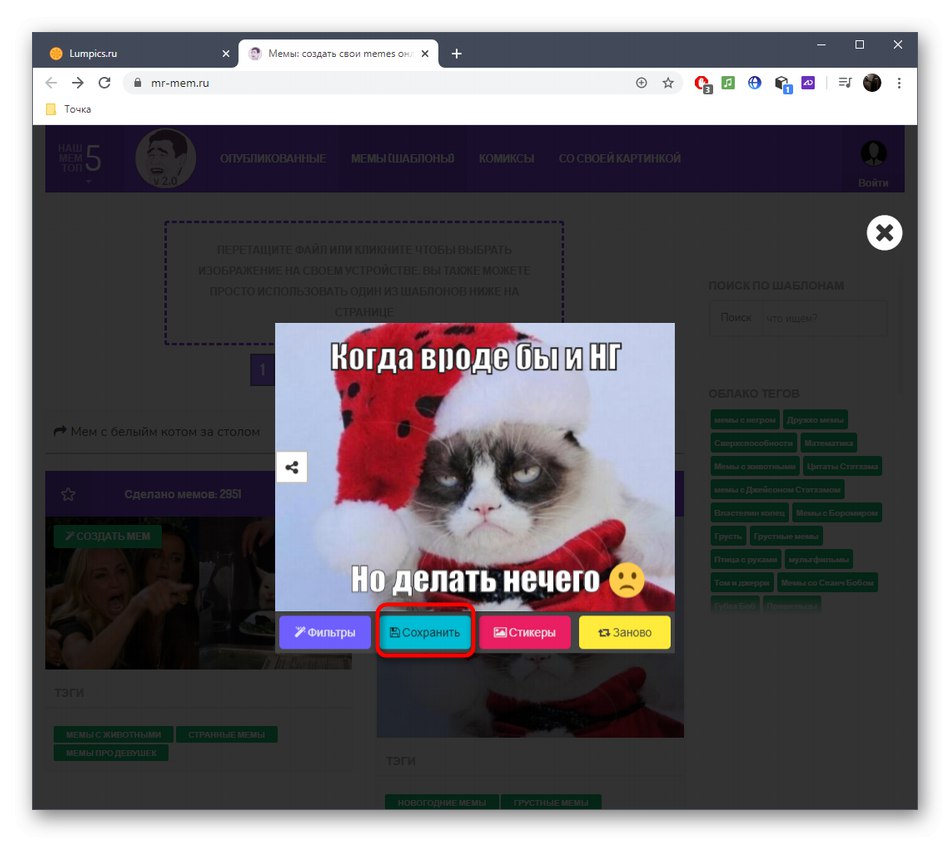Open the cube extension with badge 1
Viewport: 950px width, 842px height.
782,84
